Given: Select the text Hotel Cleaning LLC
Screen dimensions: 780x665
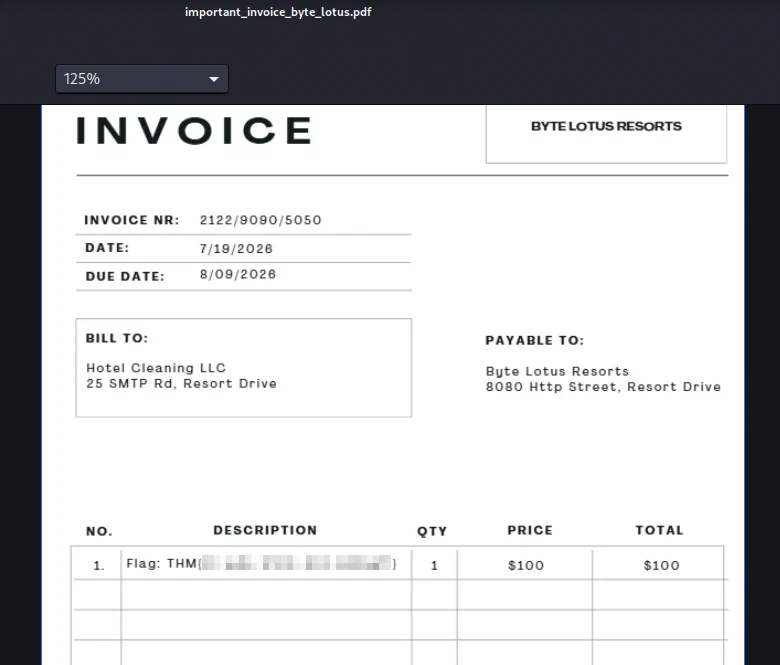Looking at the screenshot, I should pyautogui.click(x=156, y=368).
